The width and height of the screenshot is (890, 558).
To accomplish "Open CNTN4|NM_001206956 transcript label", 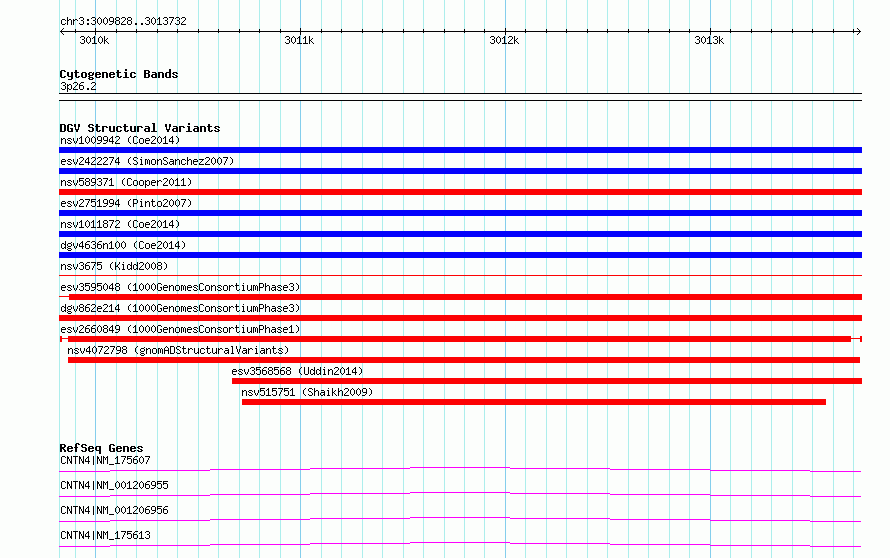I will click(x=114, y=510).
